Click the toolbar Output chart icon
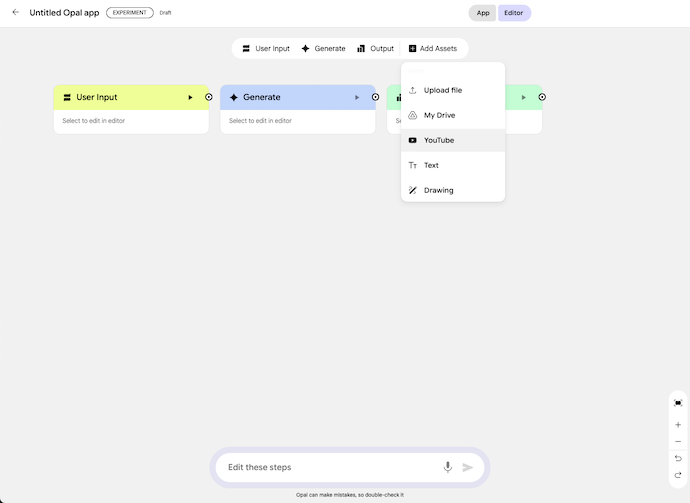The width and height of the screenshot is (690, 503). pyautogui.click(x=361, y=48)
